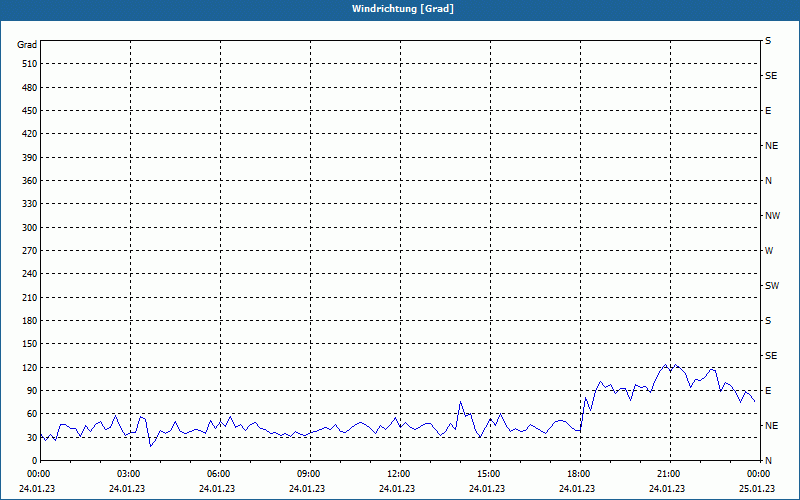Viewport: 800px width, 500px height.
Task: Click the "180" y-axis label
Action: 30,321
